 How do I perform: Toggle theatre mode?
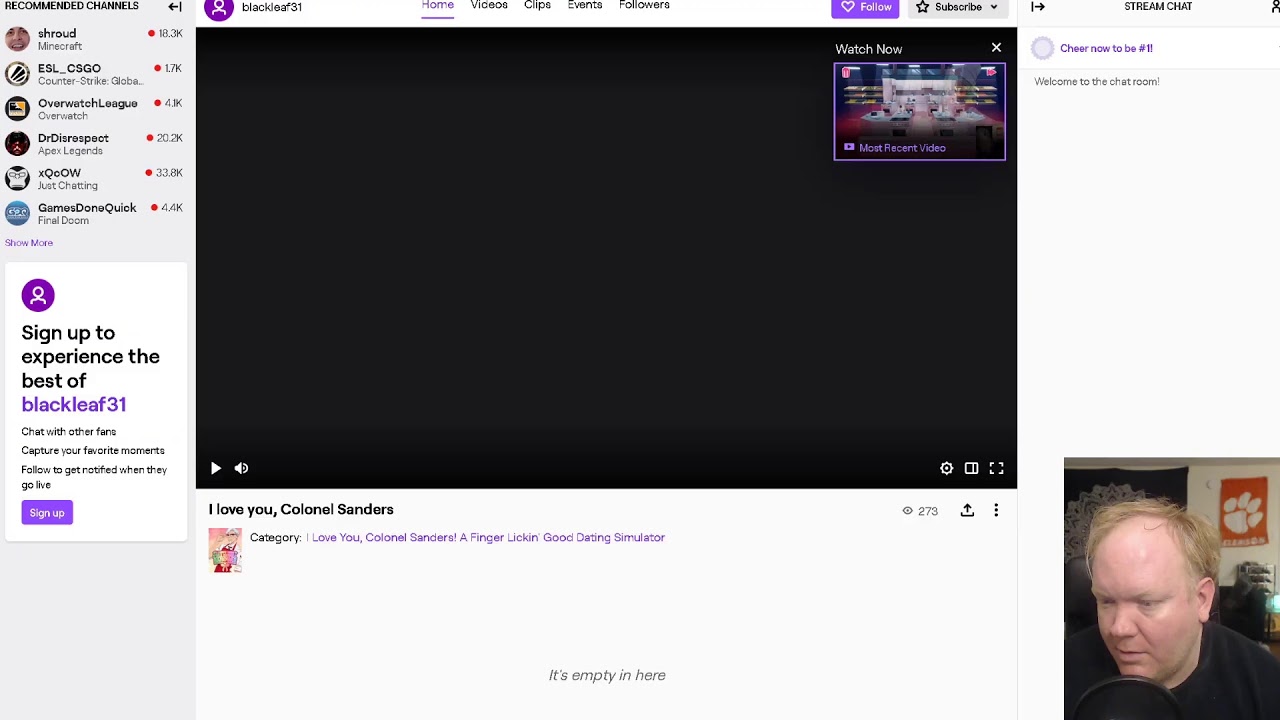click(x=971, y=468)
